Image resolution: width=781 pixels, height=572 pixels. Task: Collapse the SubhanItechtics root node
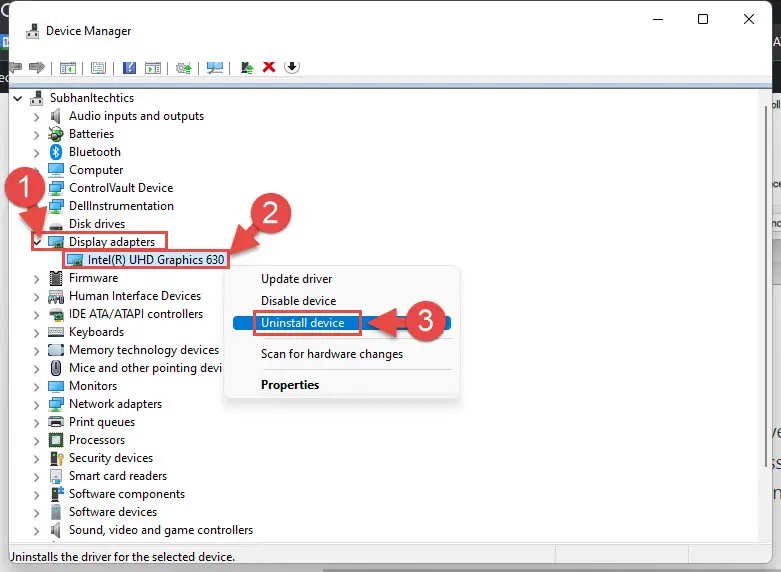[18, 98]
